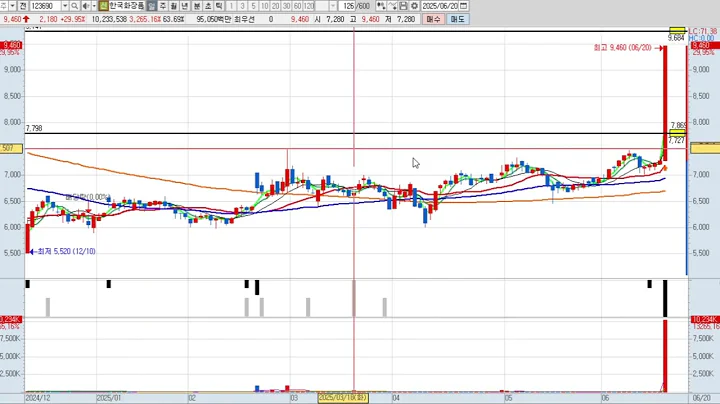720x404 pixels.
Task: Select the 3 interval button
Action: 242,6
